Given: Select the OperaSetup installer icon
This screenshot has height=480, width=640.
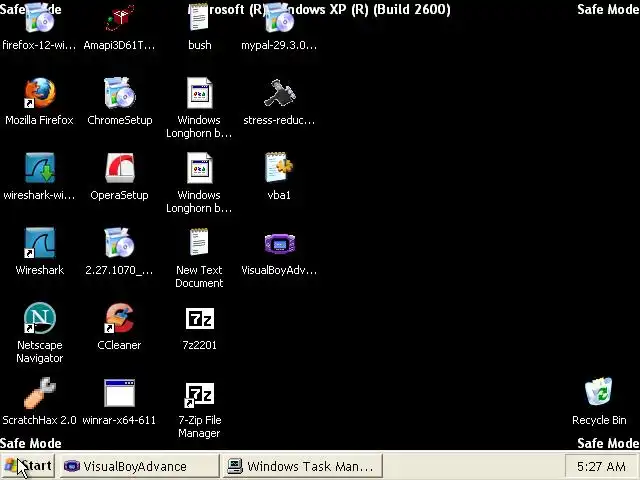Looking at the screenshot, I should pos(119,168).
